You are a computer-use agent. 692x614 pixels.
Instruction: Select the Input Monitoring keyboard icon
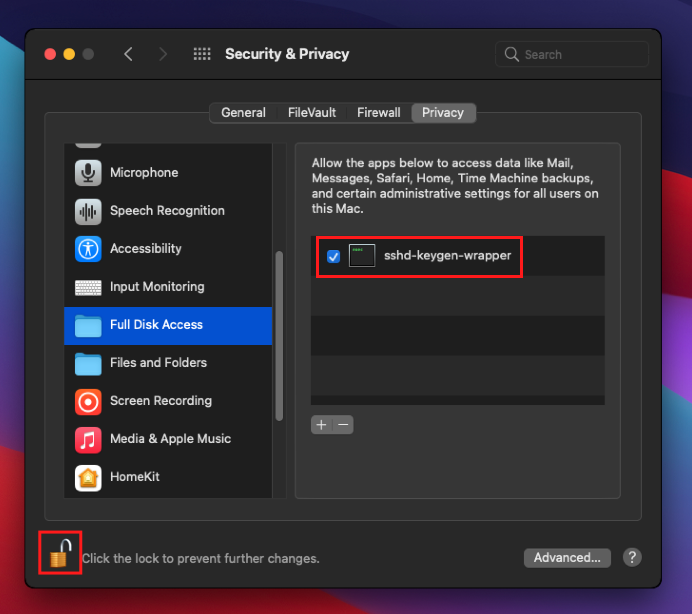coord(88,287)
